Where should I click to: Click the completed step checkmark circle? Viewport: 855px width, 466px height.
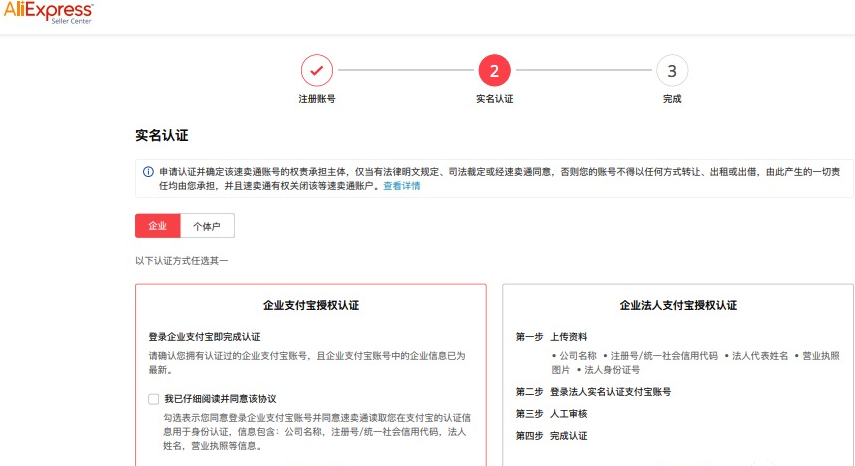pos(317,70)
